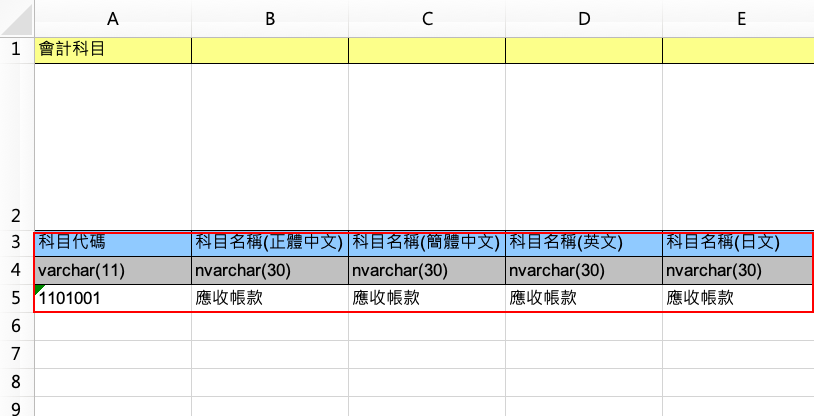Click the column C header
814x416 pixels.
(x=427, y=18)
